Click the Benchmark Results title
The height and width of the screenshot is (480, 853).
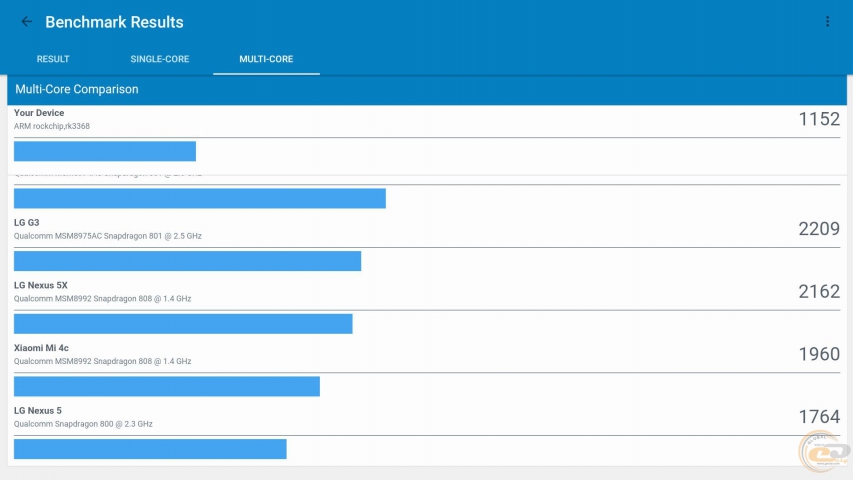click(x=114, y=22)
